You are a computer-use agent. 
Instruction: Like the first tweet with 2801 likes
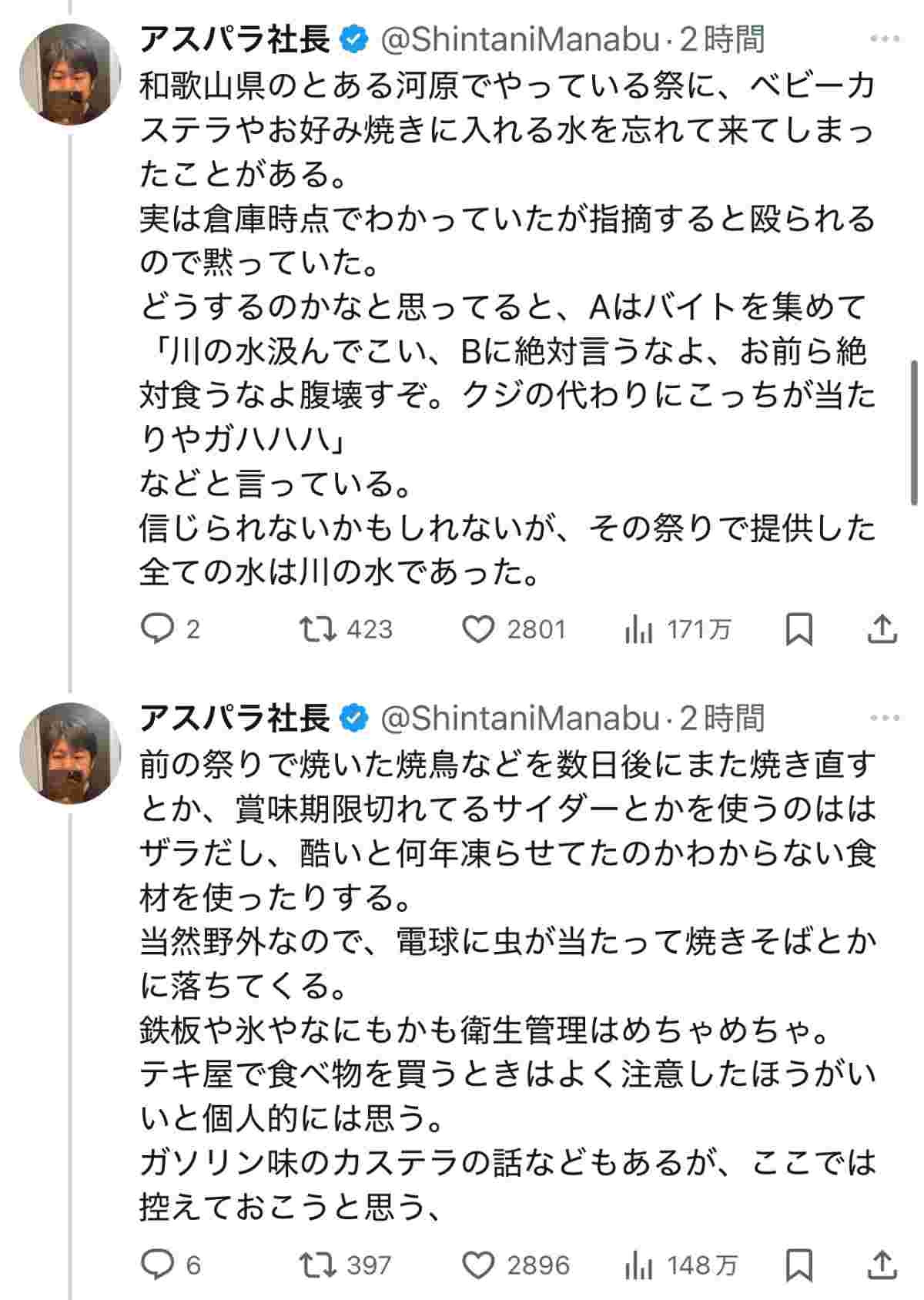478,630
